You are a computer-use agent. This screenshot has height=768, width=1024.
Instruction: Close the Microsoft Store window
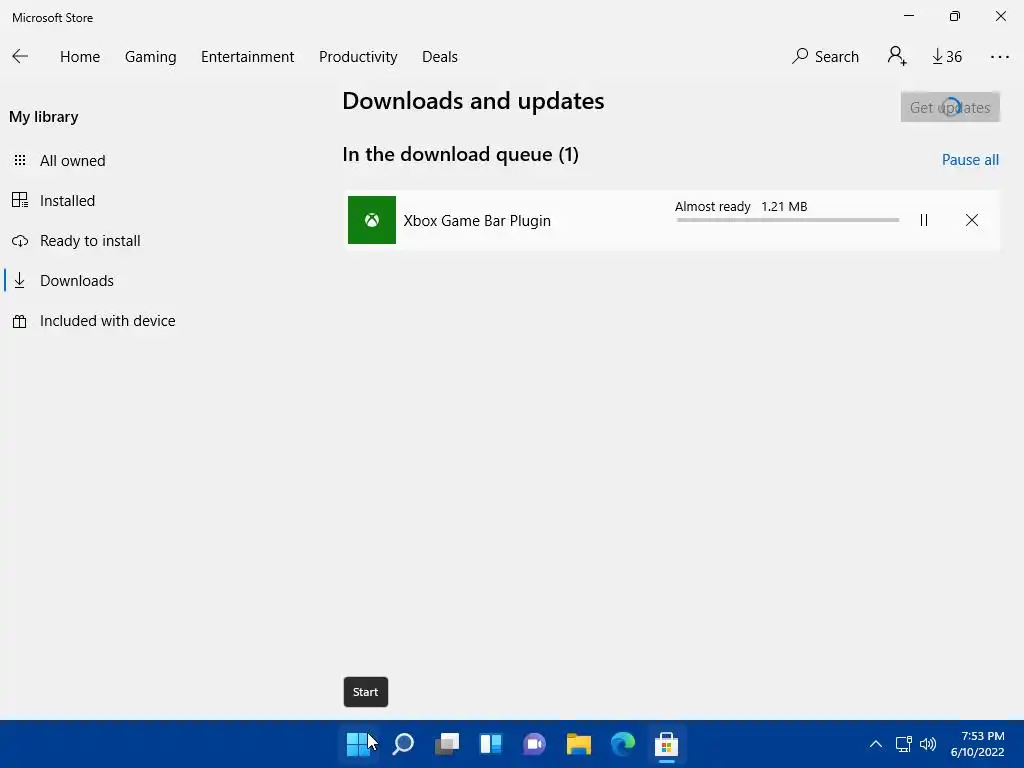click(1000, 16)
